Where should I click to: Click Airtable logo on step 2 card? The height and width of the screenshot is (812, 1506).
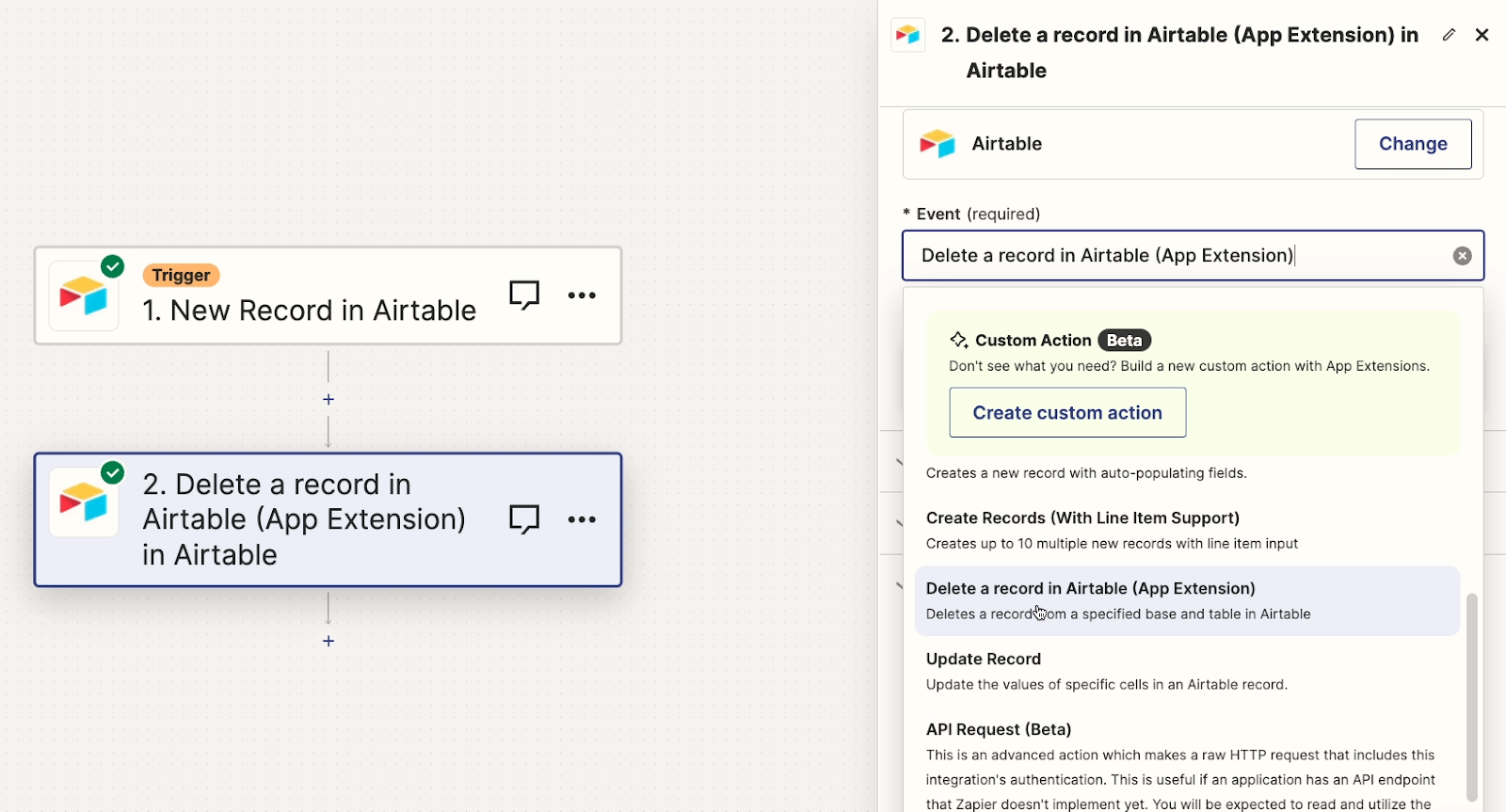click(84, 502)
